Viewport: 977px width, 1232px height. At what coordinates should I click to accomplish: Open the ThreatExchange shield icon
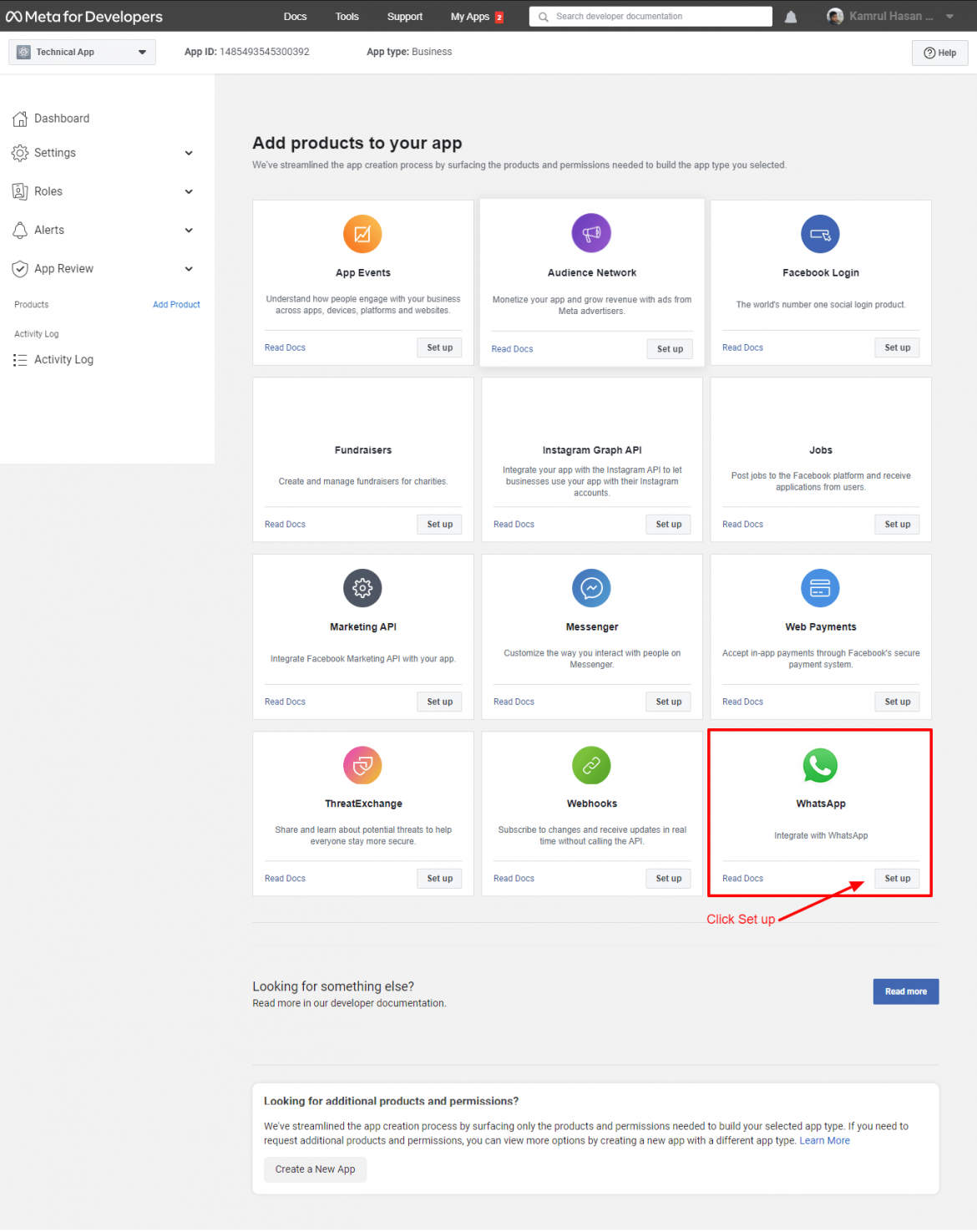tap(362, 765)
